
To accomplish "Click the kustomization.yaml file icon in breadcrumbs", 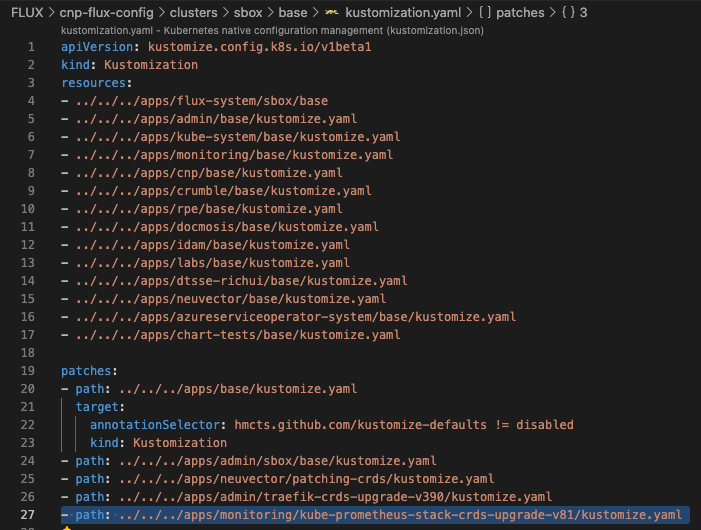I will pos(335,13).
